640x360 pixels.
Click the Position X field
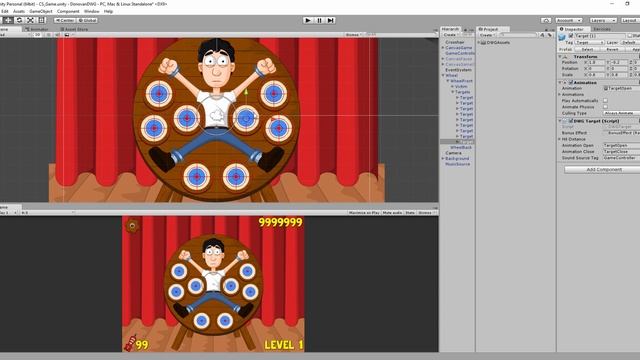click(x=597, y=62)
